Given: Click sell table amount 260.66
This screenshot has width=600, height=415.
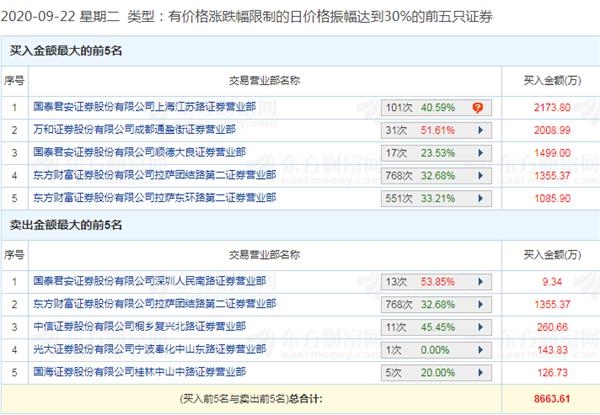Looking at the screenshot, I should pyautogui.click(x=552, y=327).
